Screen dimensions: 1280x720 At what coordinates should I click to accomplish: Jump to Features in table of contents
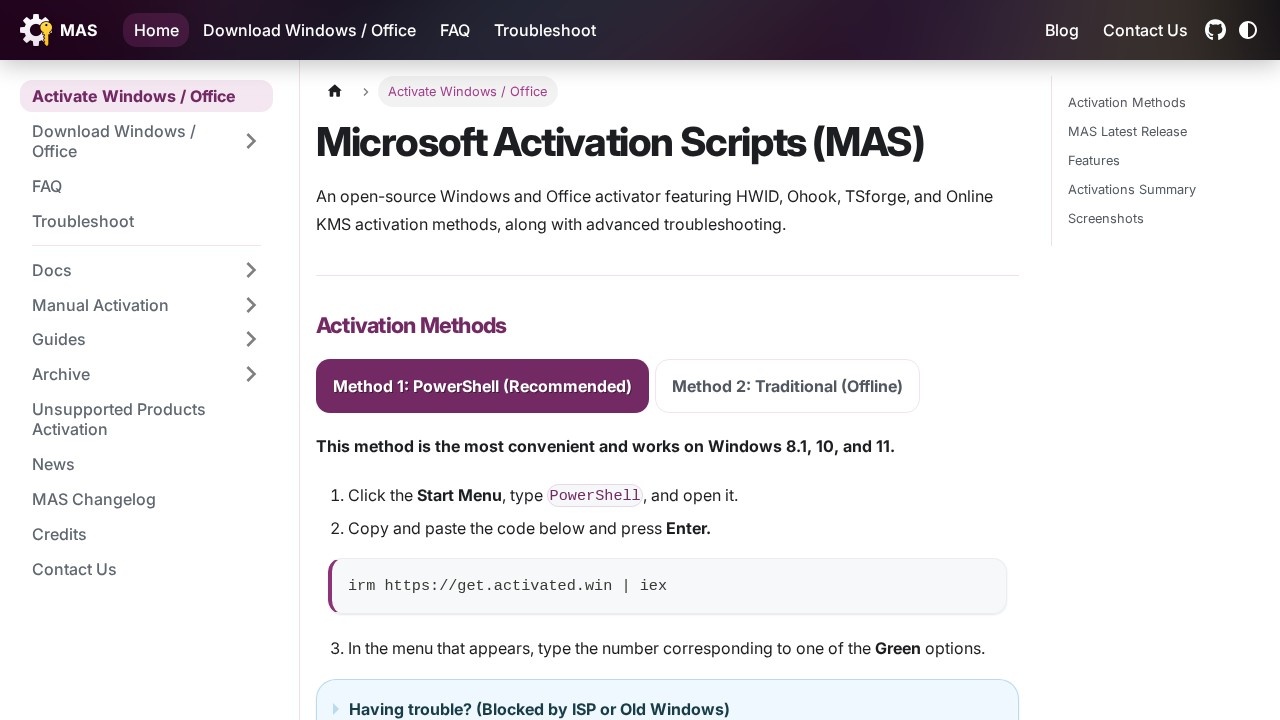[x=1094, y=160]
